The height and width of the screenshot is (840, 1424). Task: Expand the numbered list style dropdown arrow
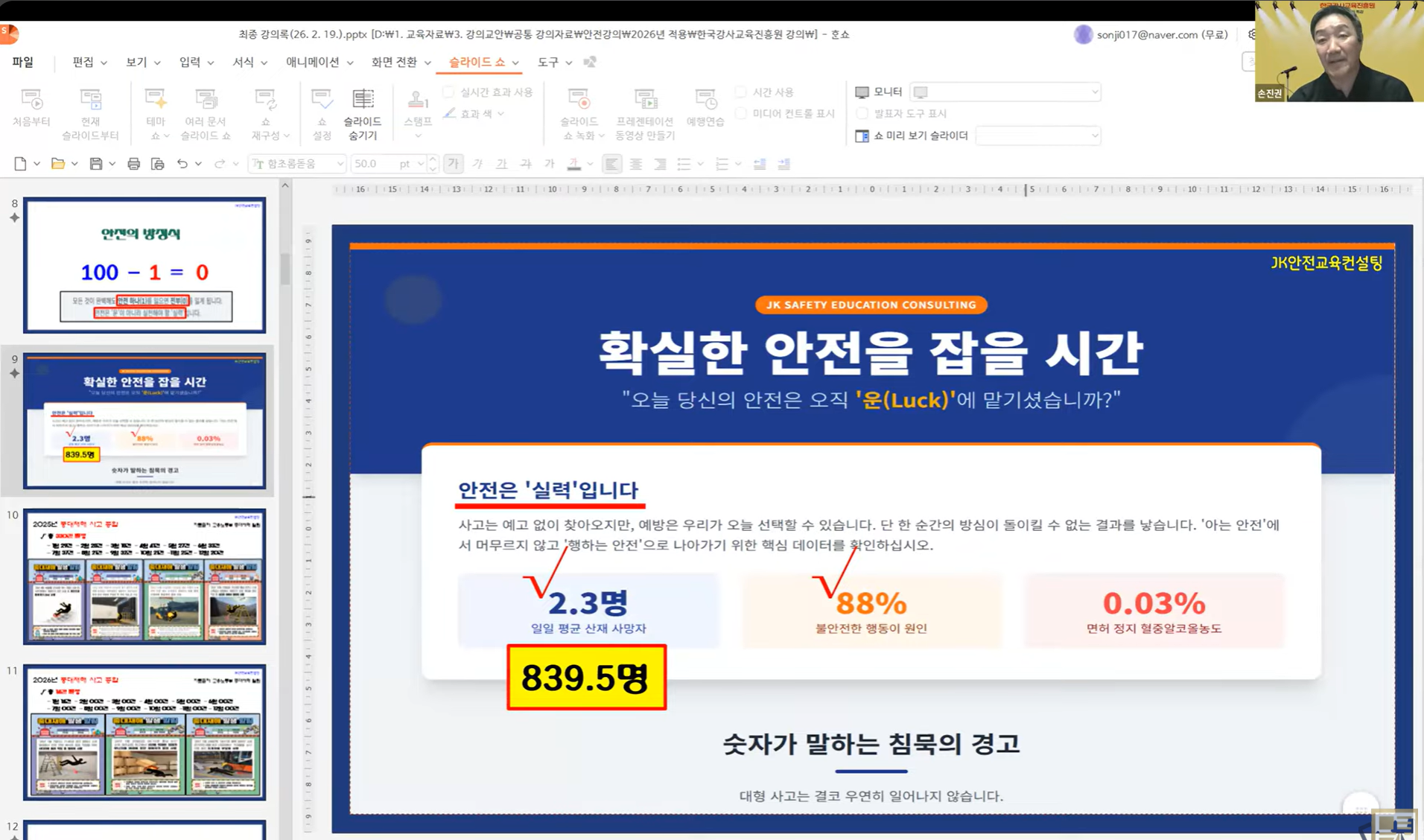coord(738,164)
